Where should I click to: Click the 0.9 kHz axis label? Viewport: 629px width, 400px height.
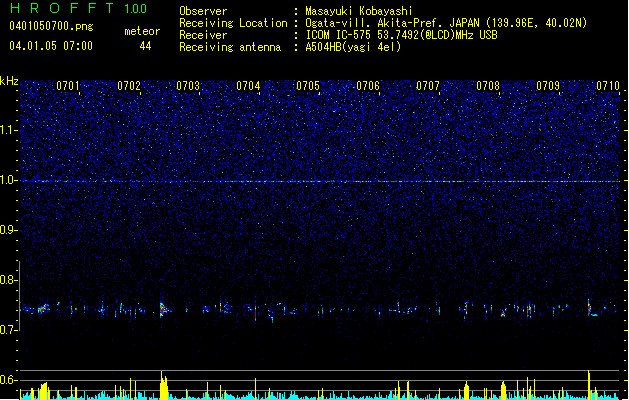[9, 230]
